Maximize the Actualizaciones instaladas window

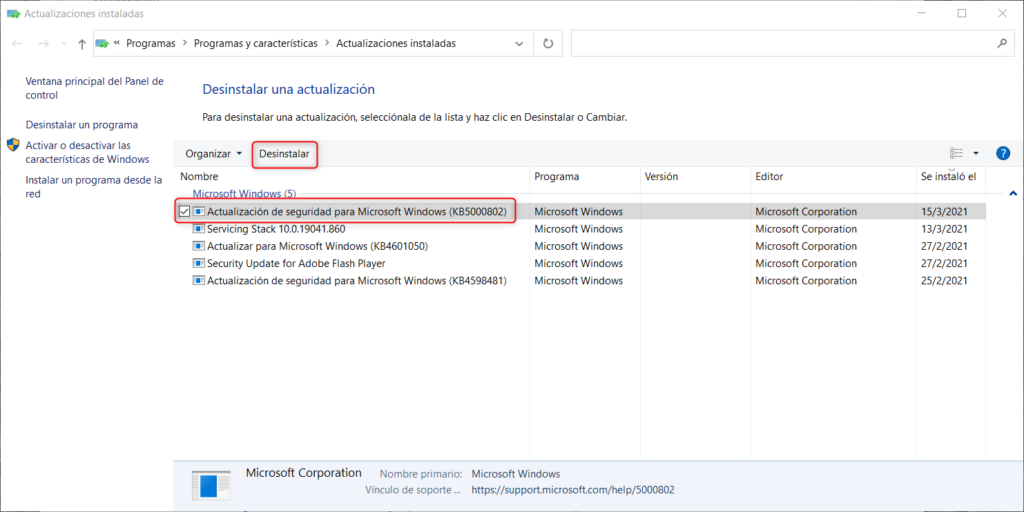pyautogui.click(x=962, y=13)
